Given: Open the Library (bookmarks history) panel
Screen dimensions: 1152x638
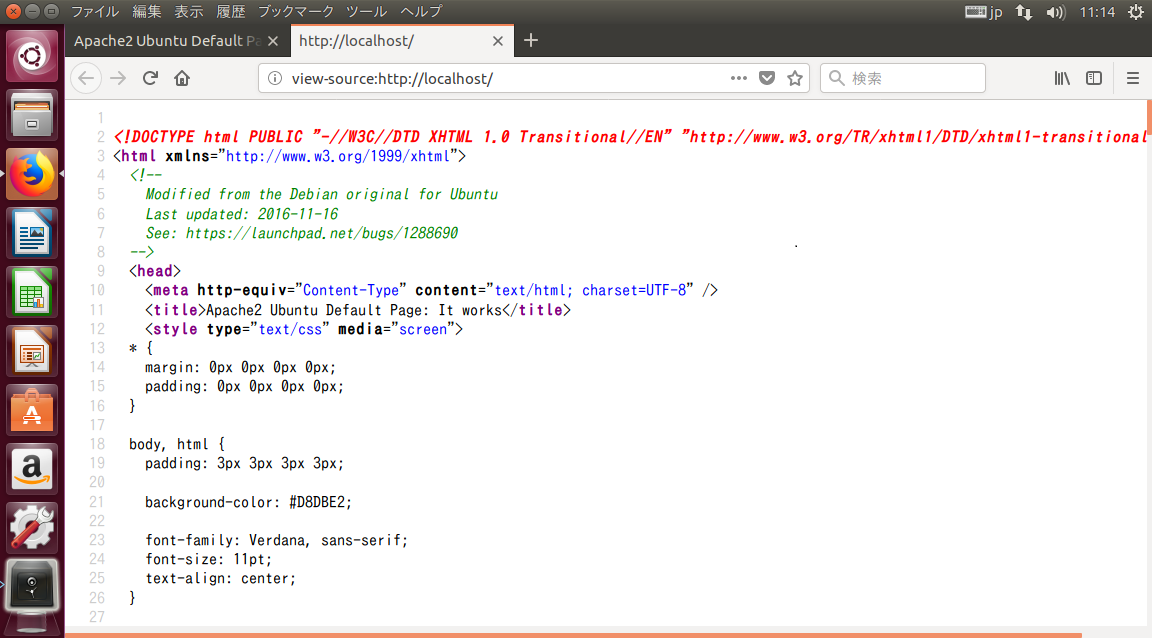Looking at the screenshot, I should tap(1062, 78).
